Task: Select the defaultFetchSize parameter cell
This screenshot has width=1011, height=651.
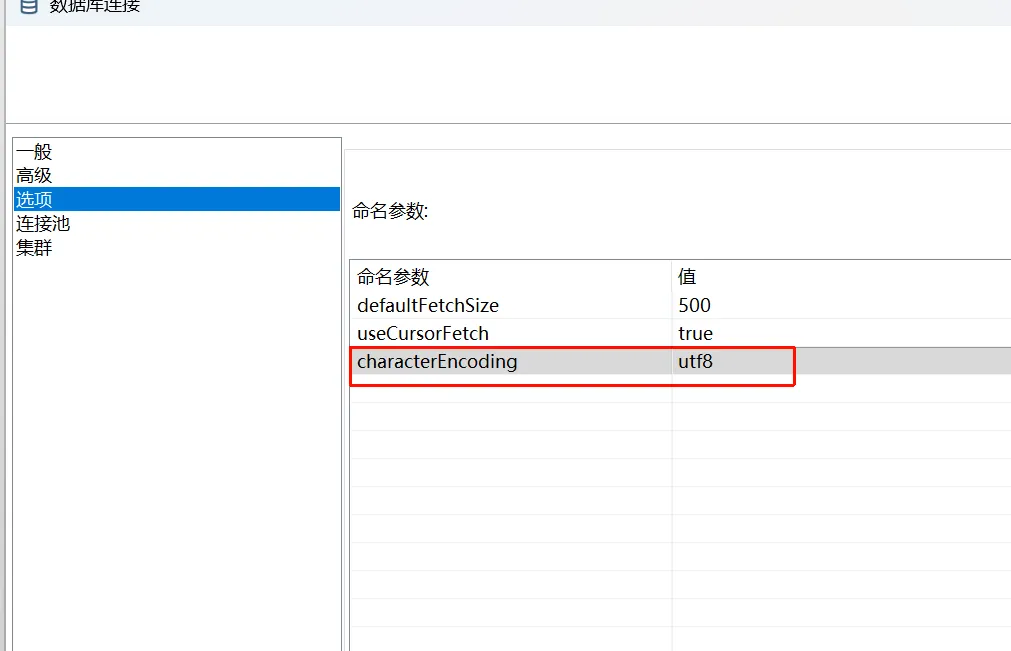Action: coord(428,305)
